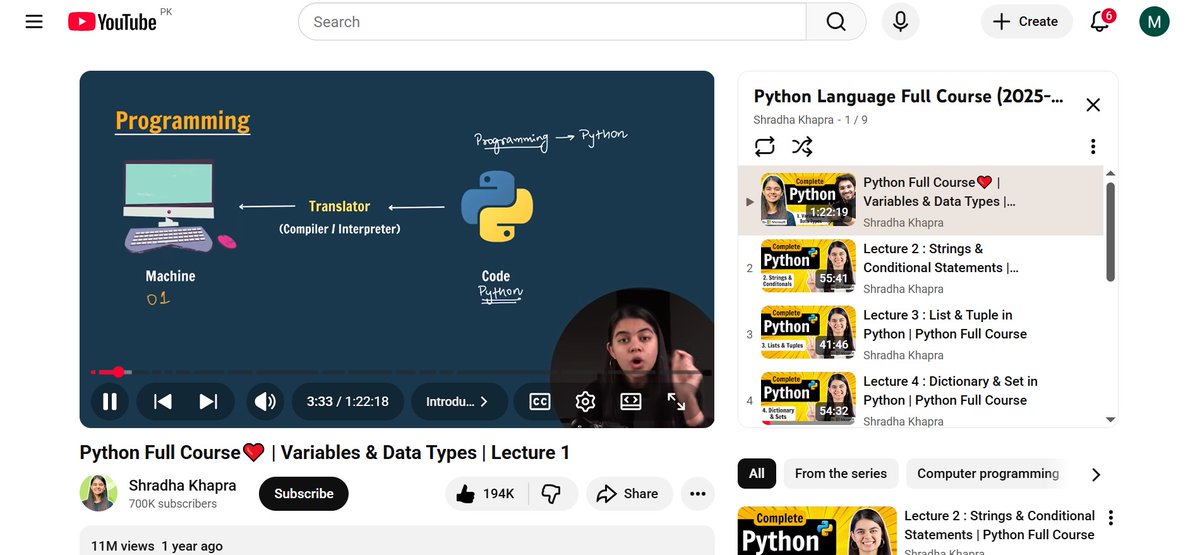Open playlist options three-dot menu
The width and height of the screenshot is (1200, 555).
tap(1093, 147)
